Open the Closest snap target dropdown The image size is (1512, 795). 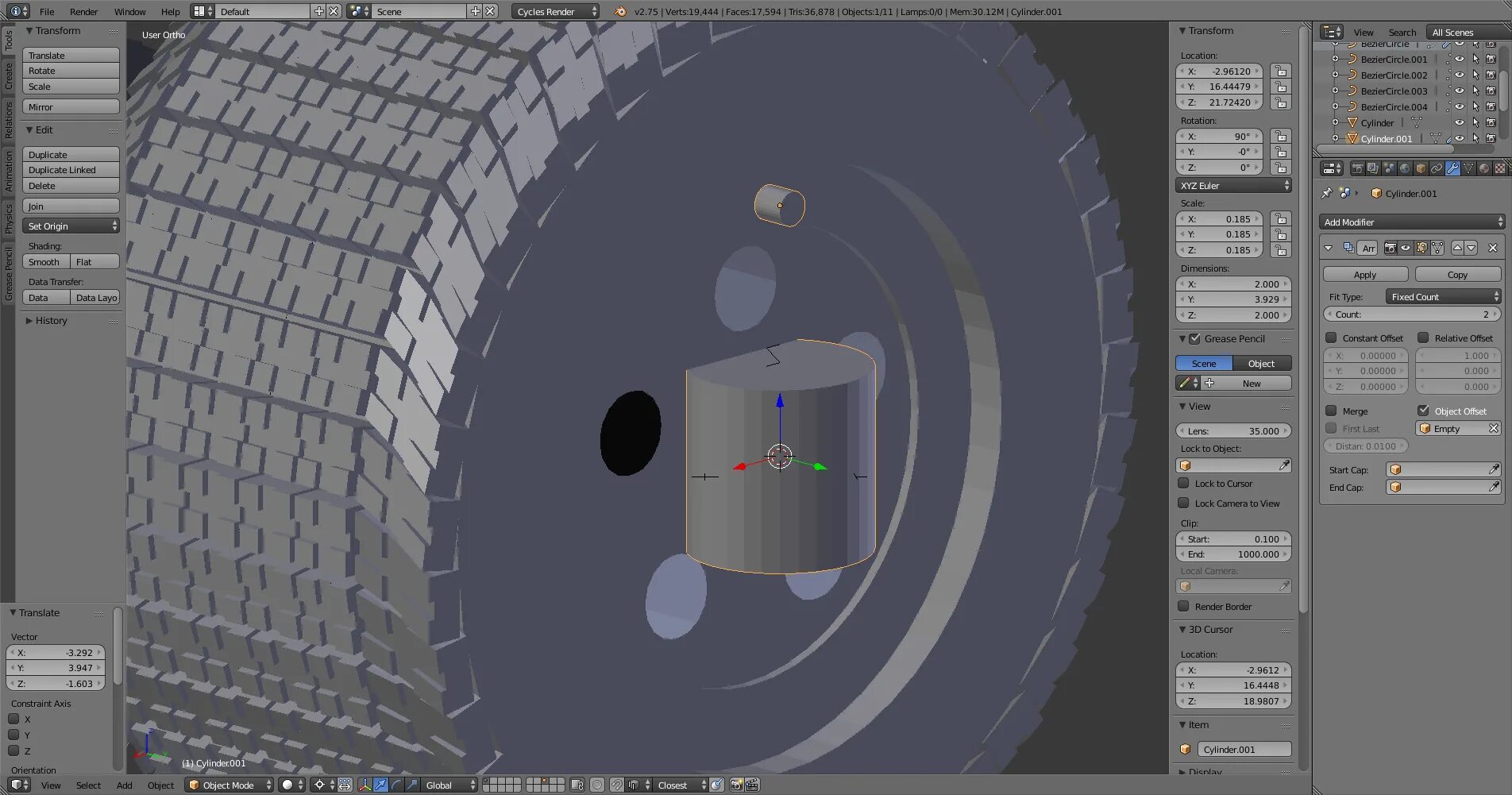[681, 785]
